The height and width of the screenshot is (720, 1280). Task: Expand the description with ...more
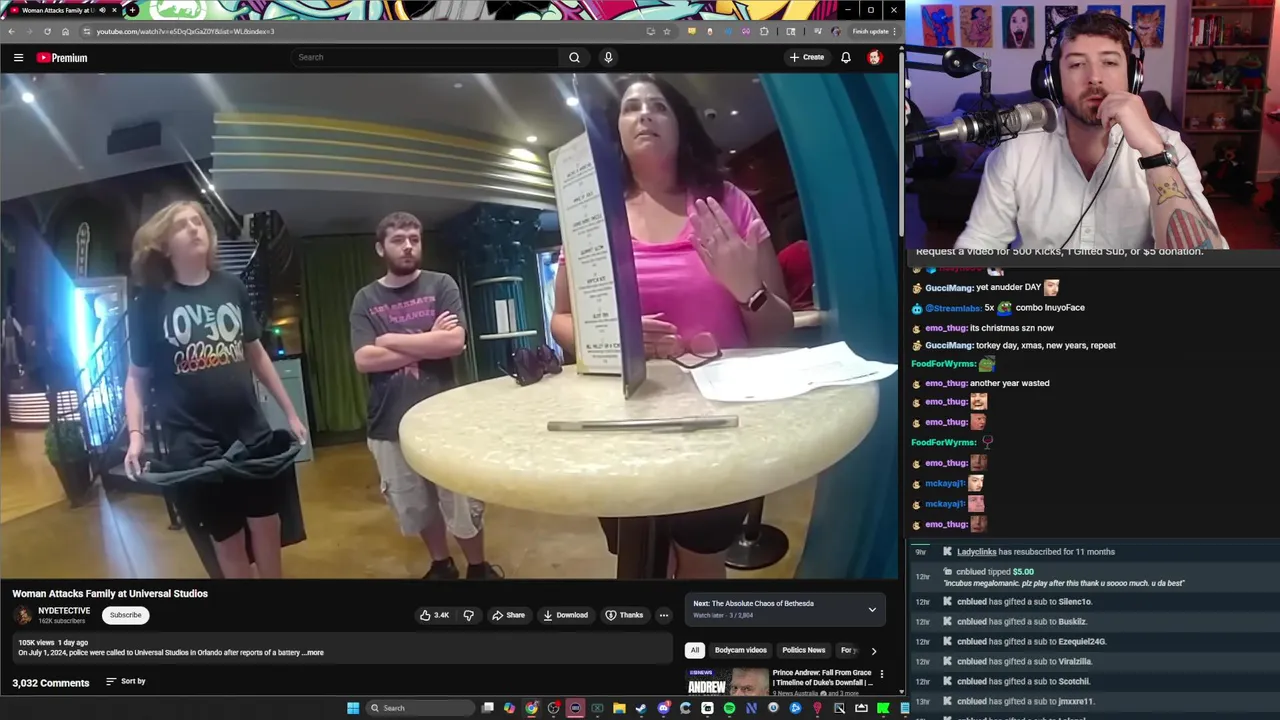(313, 652)
